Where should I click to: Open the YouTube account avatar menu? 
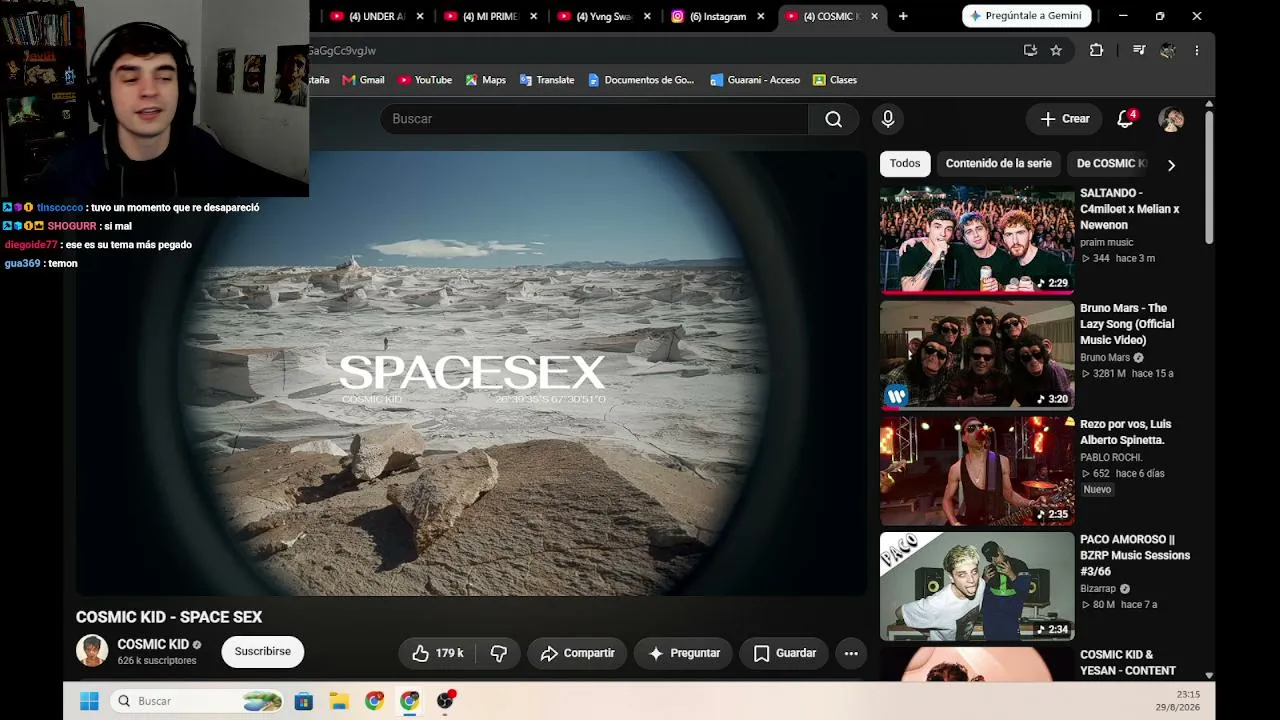(1171, 119)
